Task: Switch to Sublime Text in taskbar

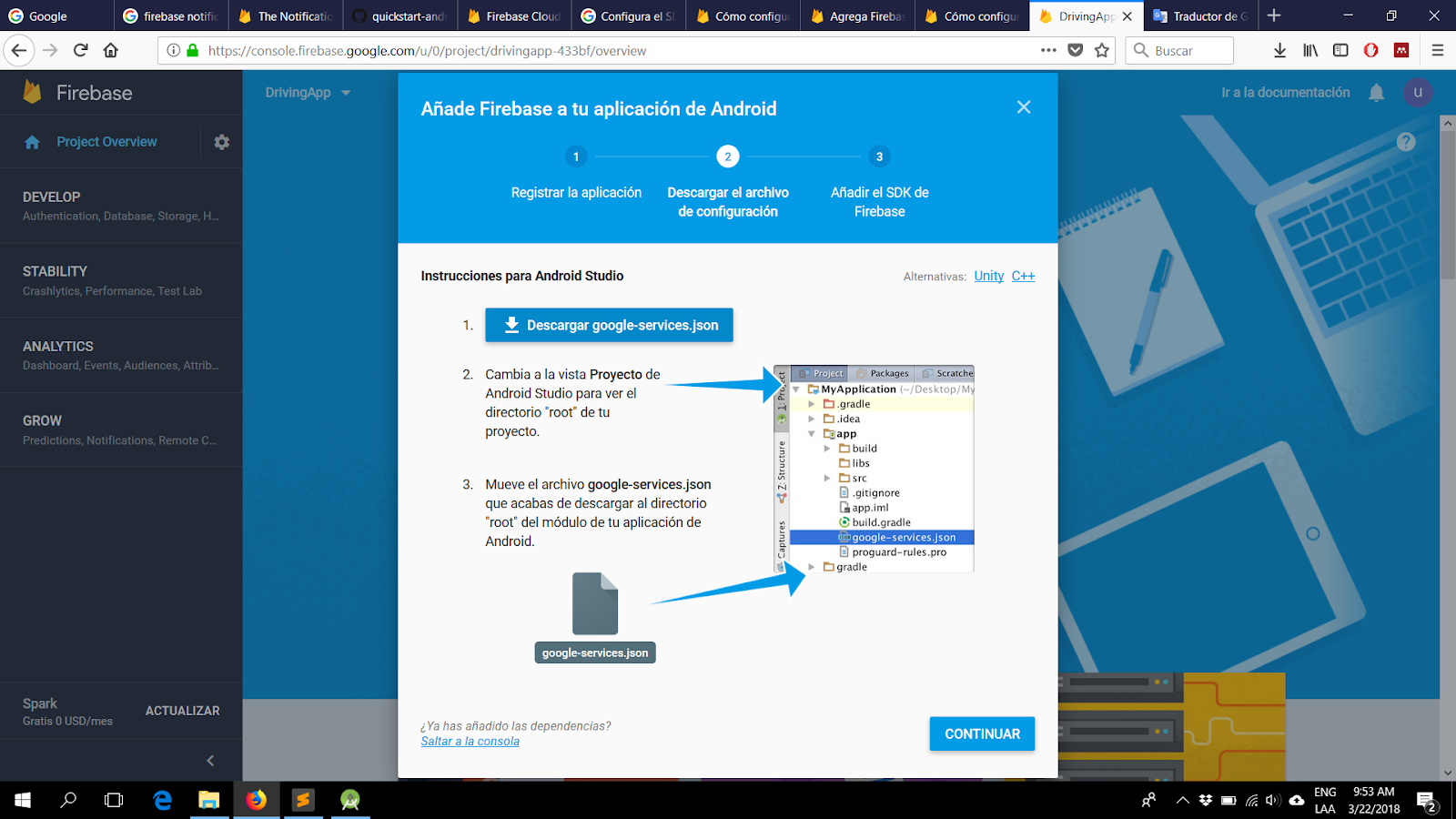Action: (x=303, y=800)
